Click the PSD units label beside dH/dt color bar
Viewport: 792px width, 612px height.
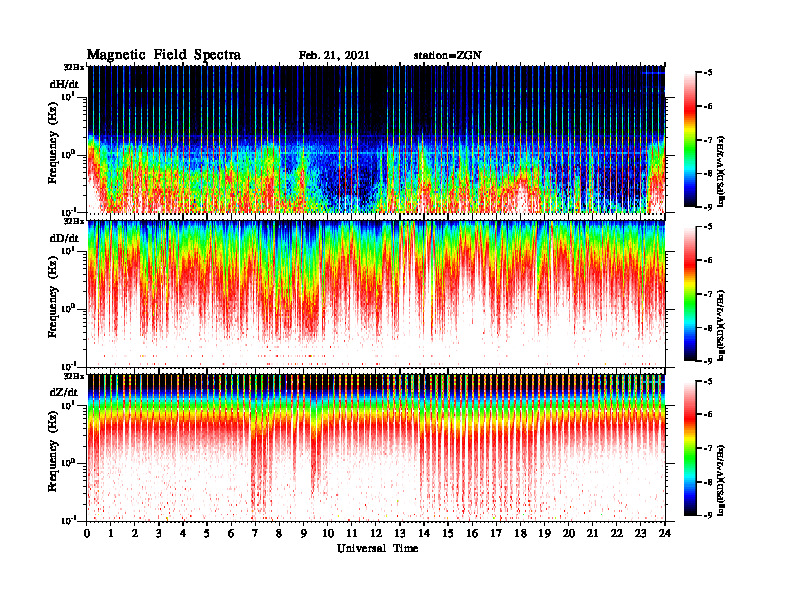[x=722, y=172]
